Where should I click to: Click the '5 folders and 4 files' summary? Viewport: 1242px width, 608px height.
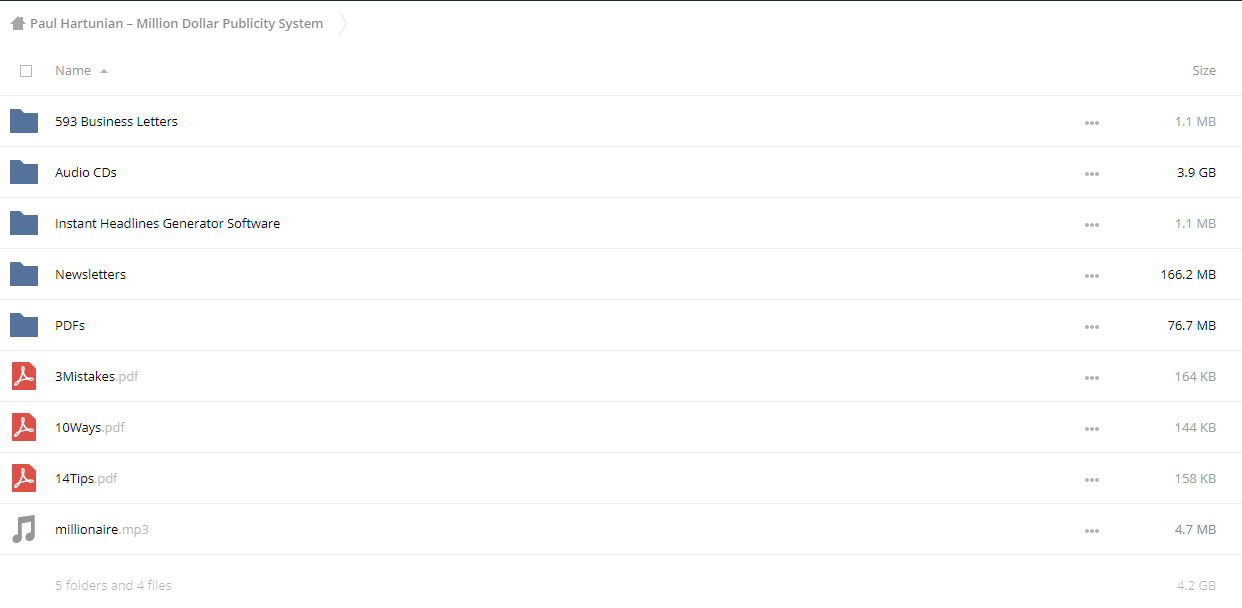click(x=113, y=585)
